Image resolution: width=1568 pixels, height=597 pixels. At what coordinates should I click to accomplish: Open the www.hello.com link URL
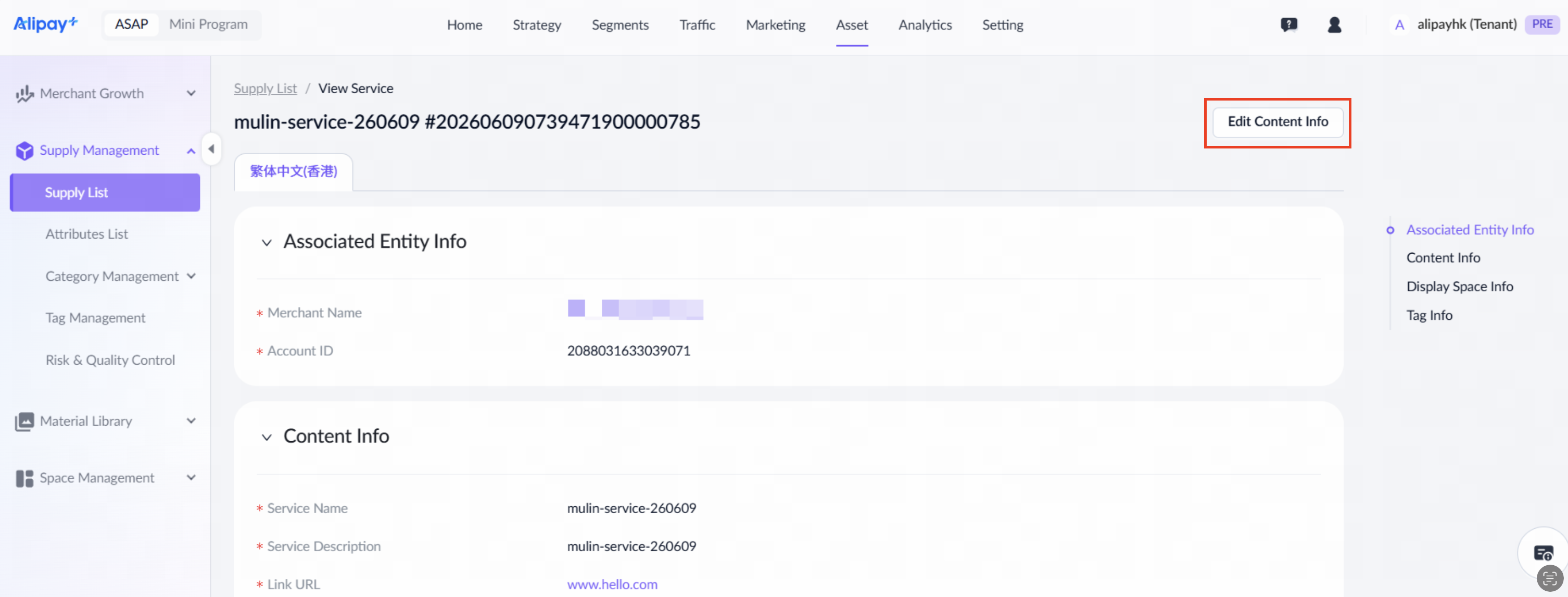tap(612, 584)
